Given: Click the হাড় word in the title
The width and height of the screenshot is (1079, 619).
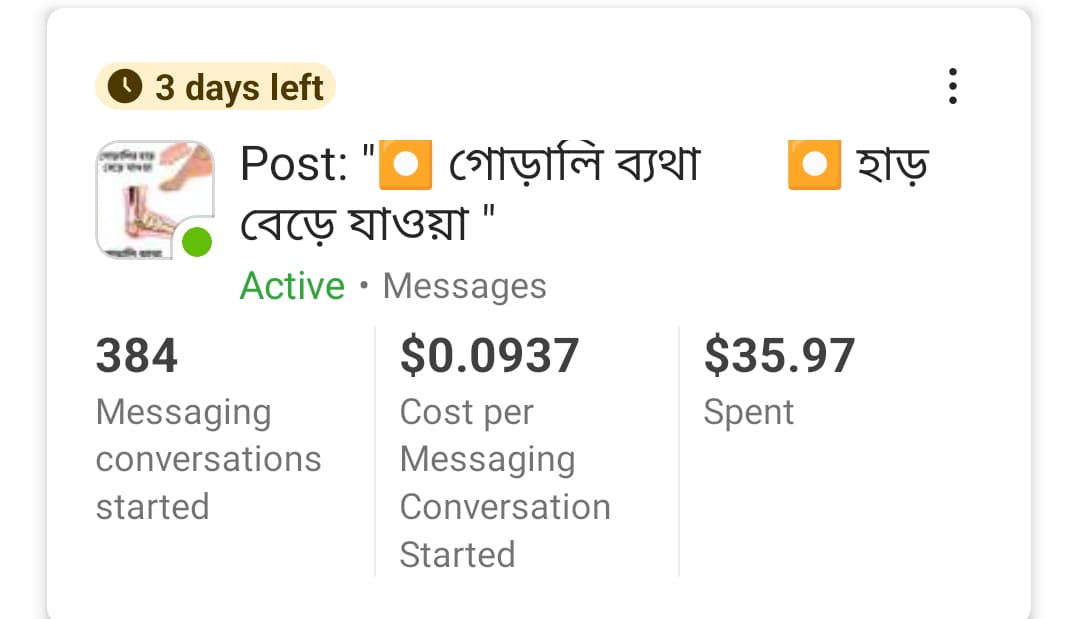Looking at the screenshot, I should pyautogui.click(x=893, y=165).
